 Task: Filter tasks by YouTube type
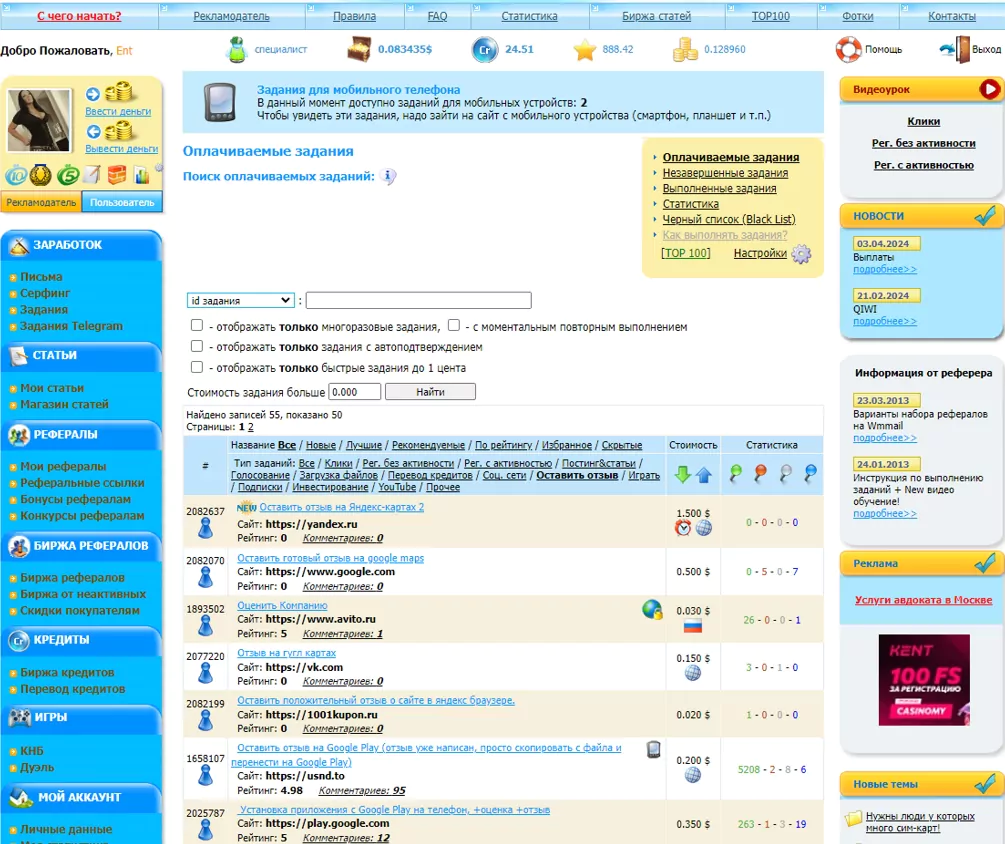397,487
